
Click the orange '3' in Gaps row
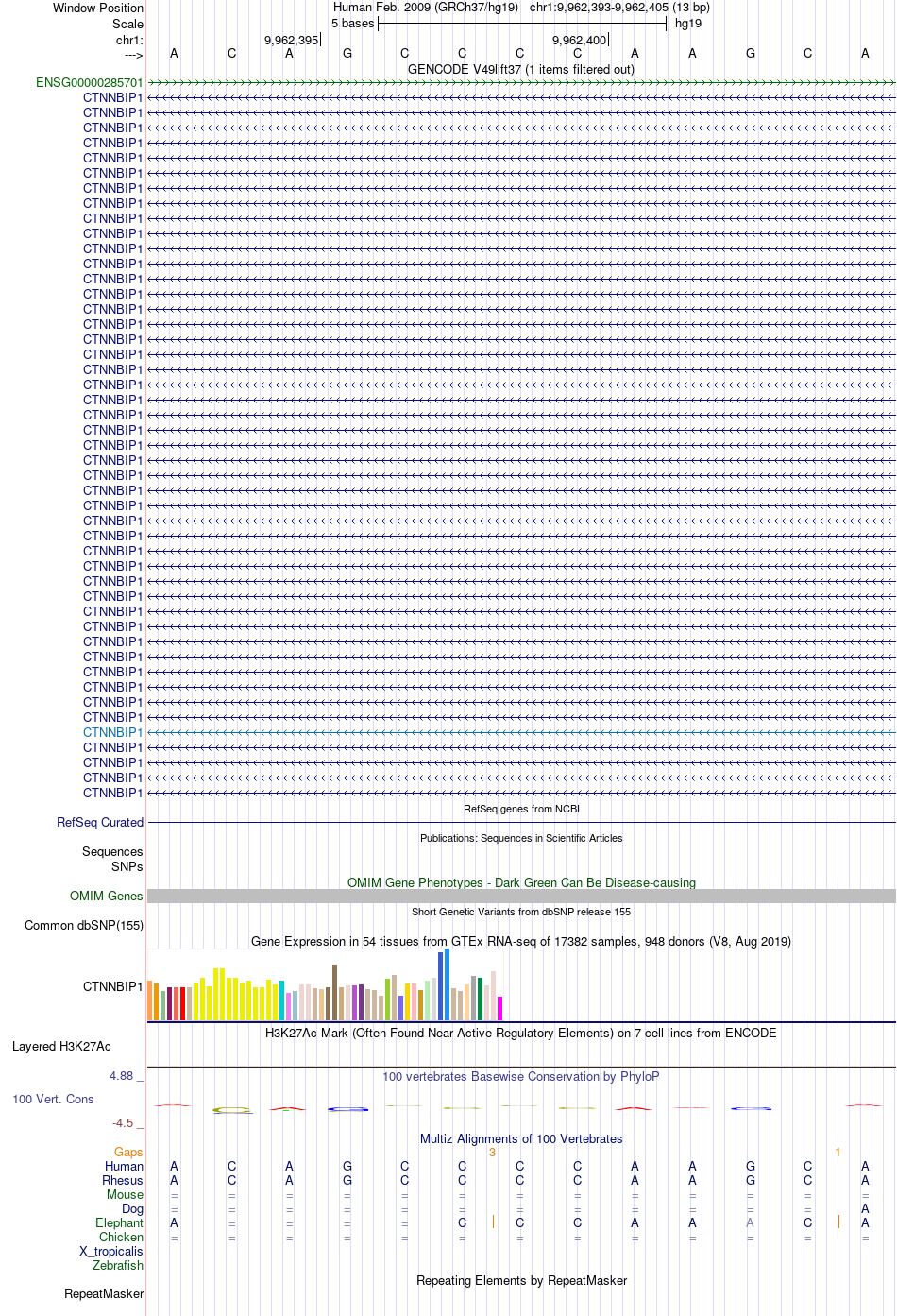tap(492, 1152)
